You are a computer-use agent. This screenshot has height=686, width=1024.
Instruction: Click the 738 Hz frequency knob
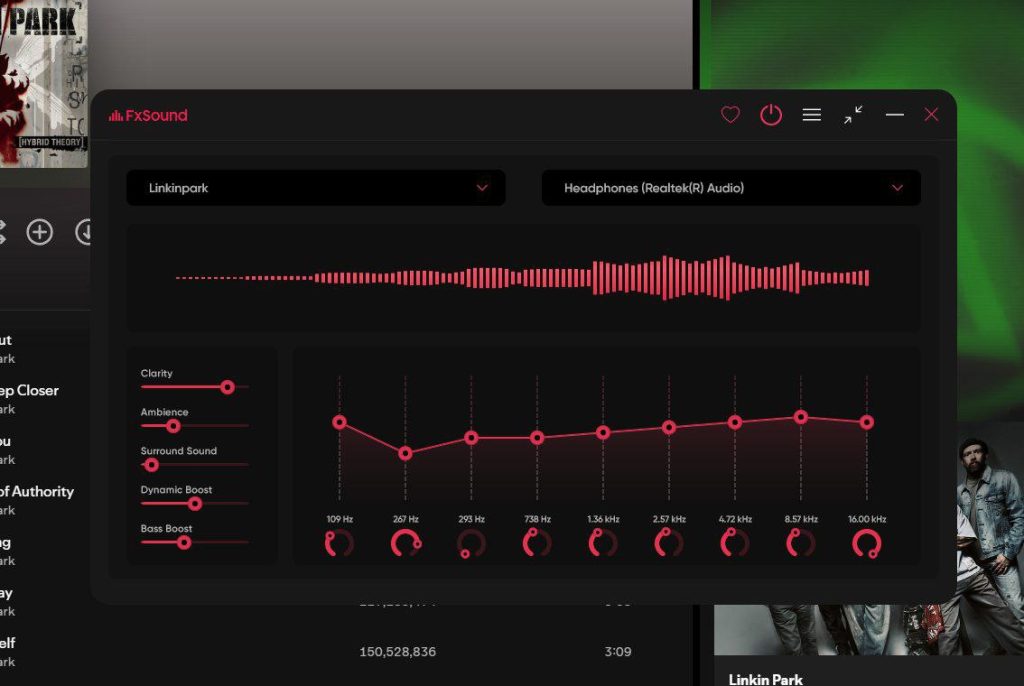tap(537, 543)
